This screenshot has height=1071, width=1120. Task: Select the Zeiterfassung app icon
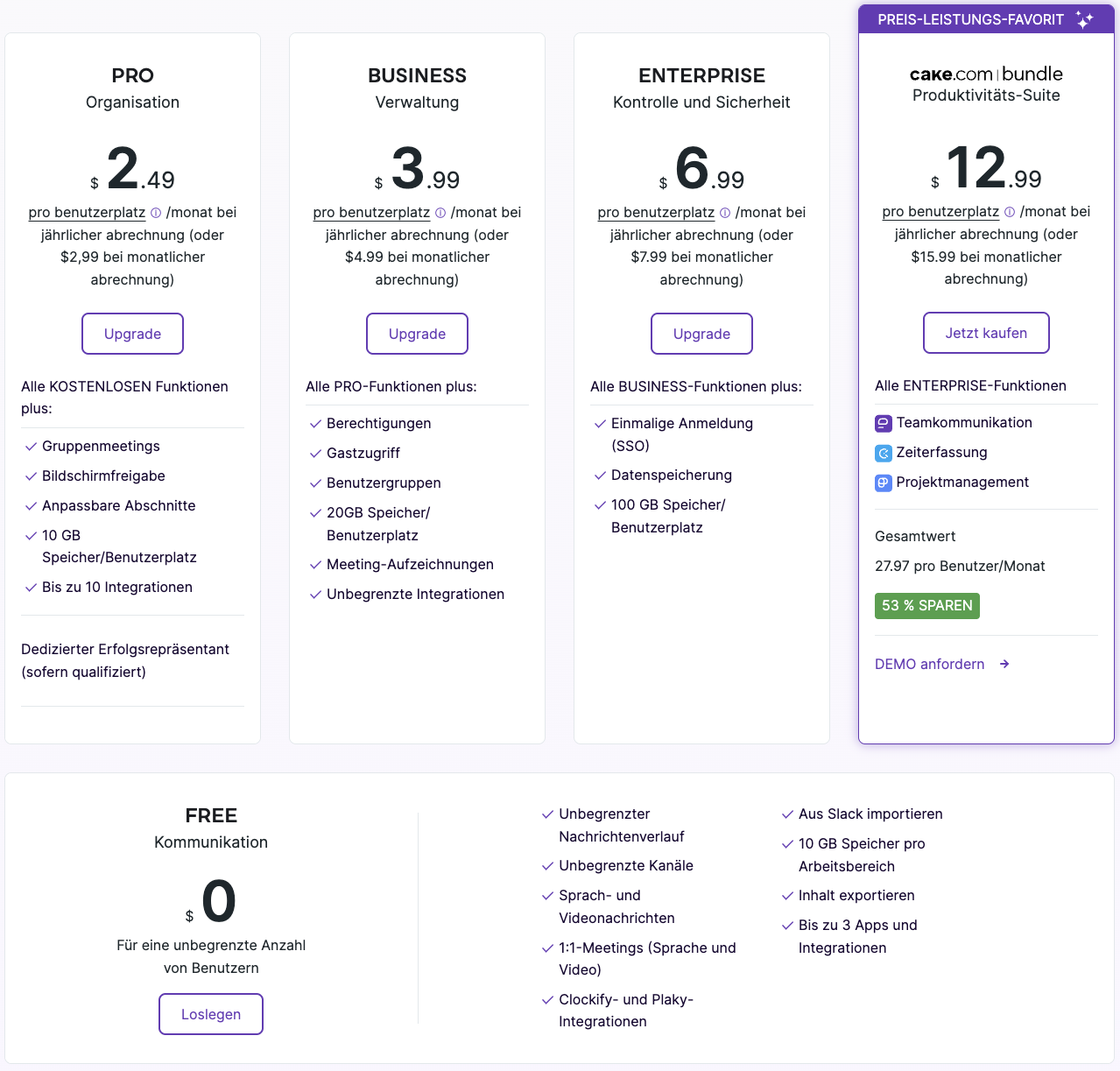pyautogui.click(x=883, y=453)
